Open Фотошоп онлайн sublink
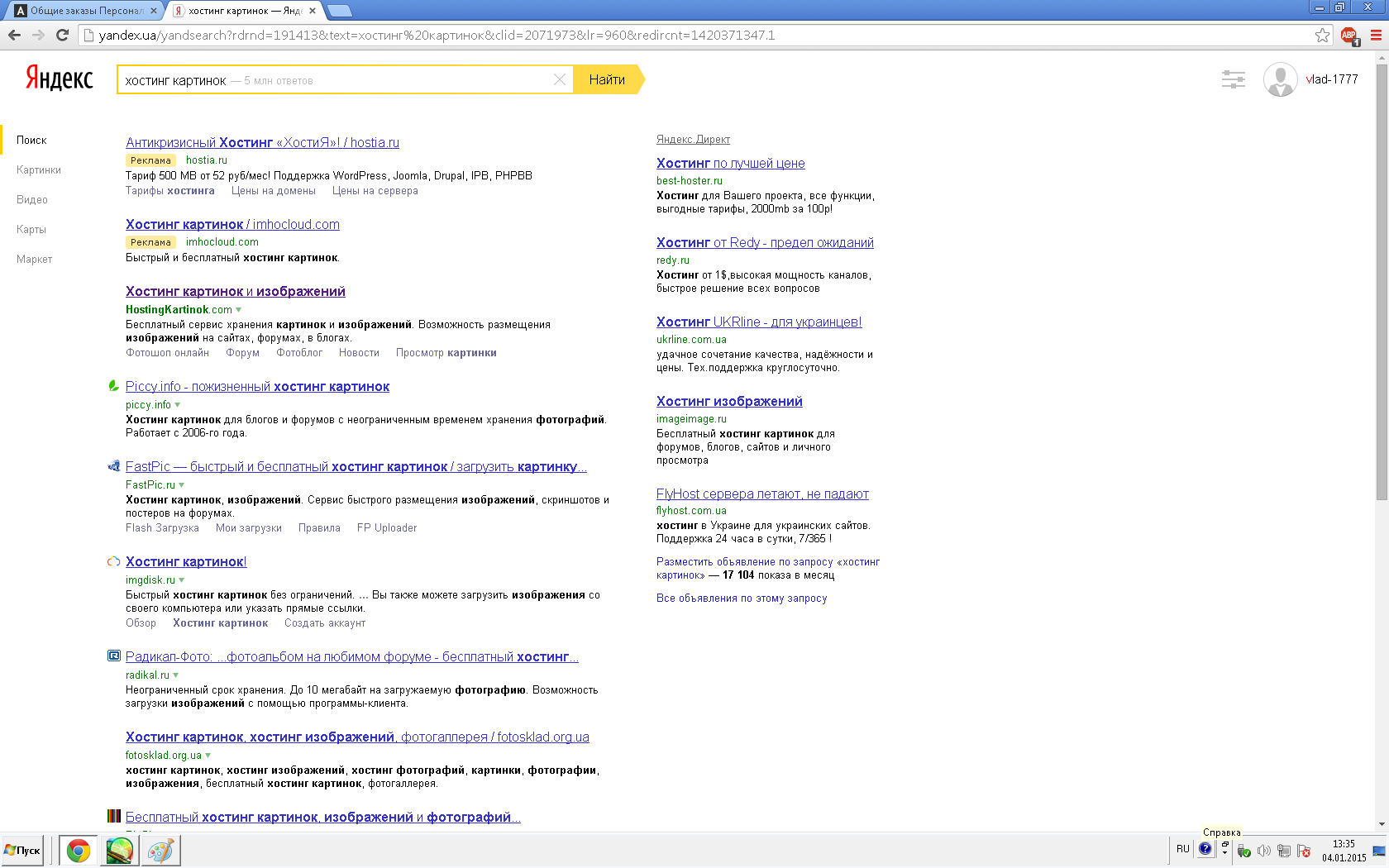The width and height of the screenshot is (1389, 868). click(x=167, y=352)
